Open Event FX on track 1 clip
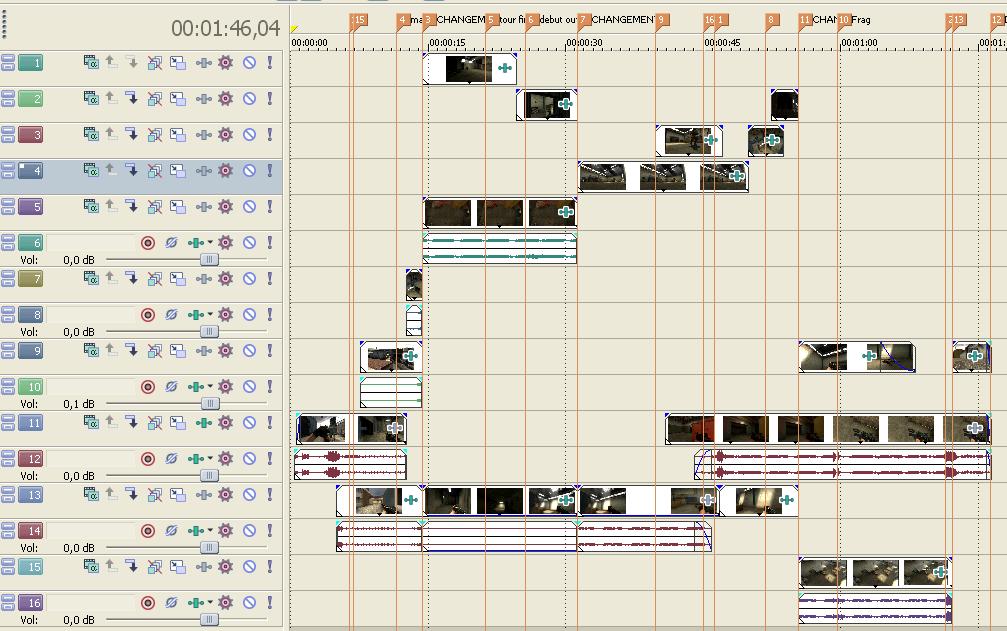 pyautogui.click(x=505, y=67)
